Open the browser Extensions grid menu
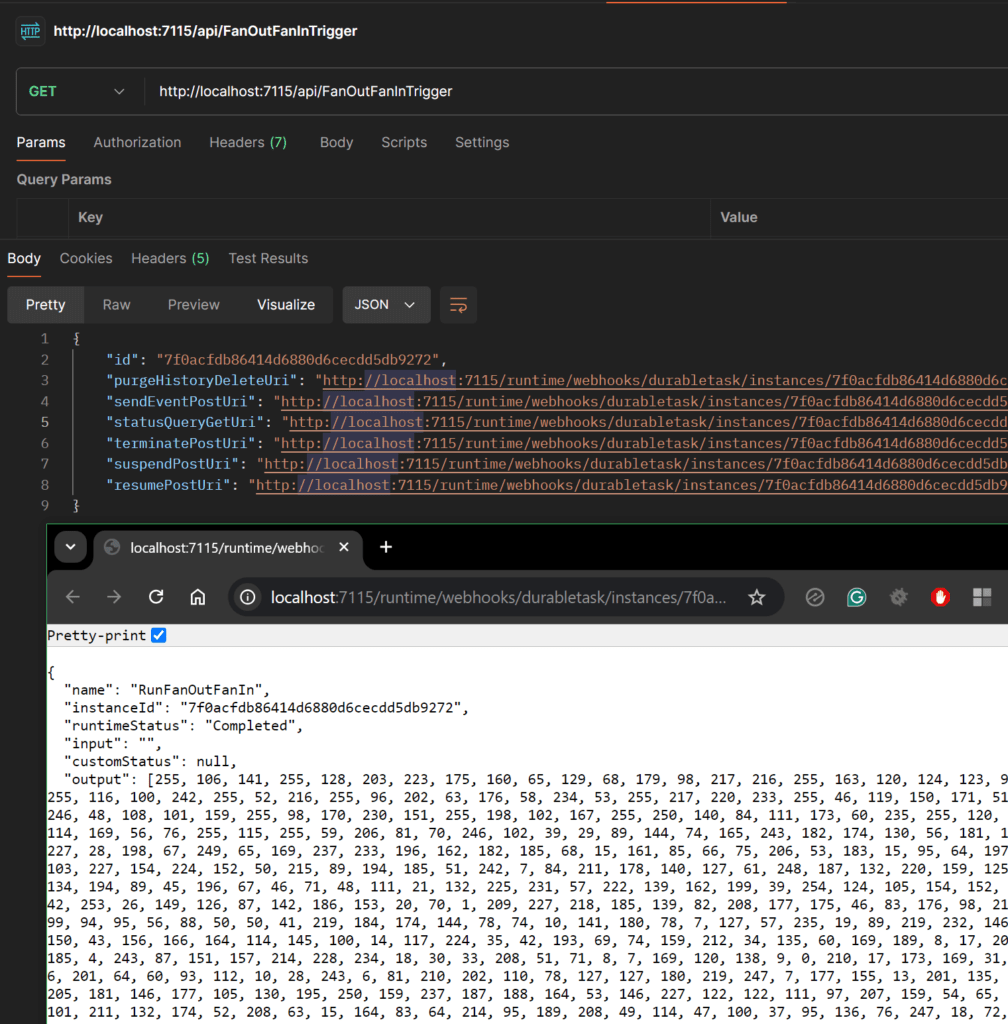 981,597
